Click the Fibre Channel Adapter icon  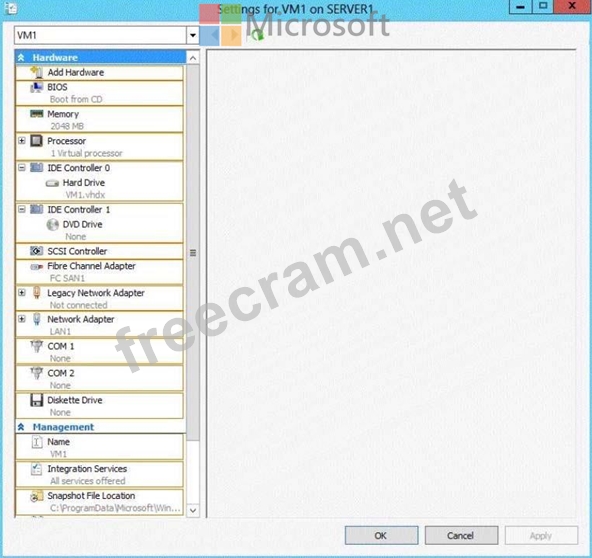[37, 267]
